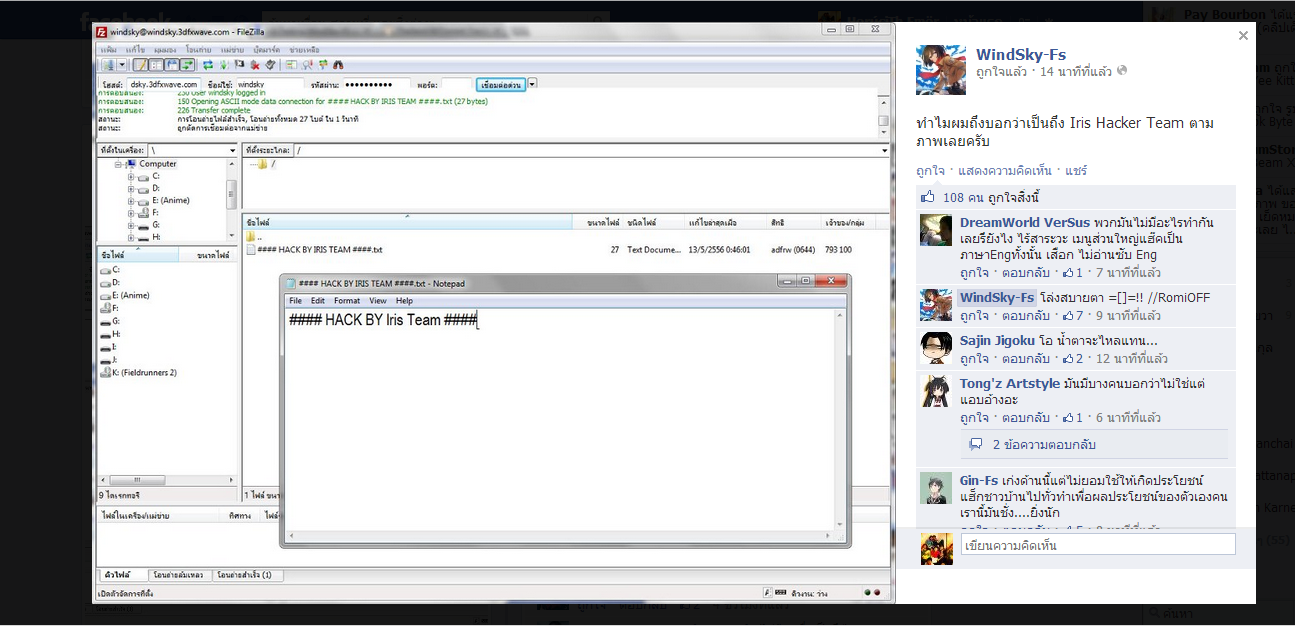Screen dimensions: 1295x626
Task: Open Notepad Help menu
Action: (404, 300)
